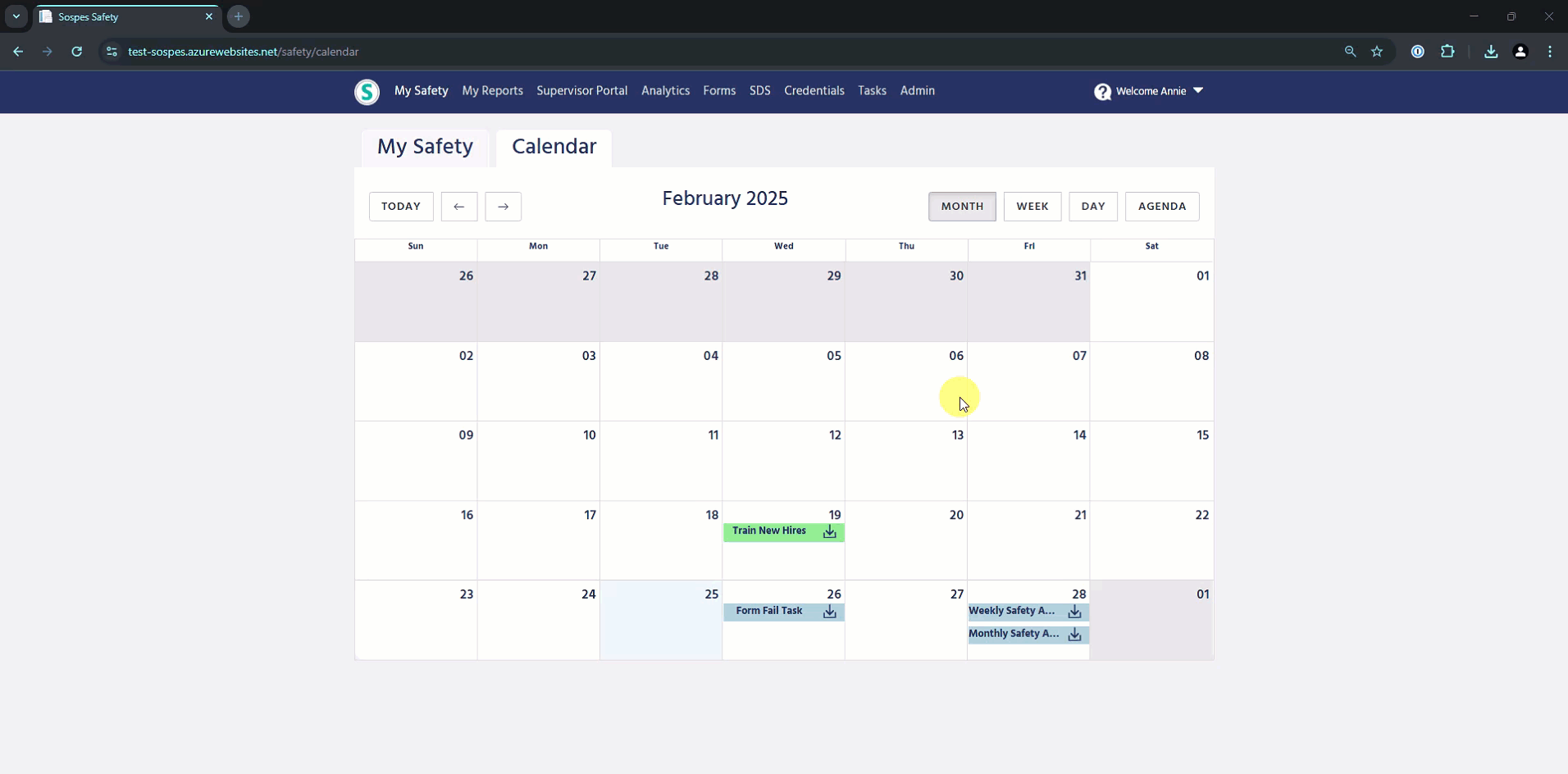Close the Sospes Safety tab
The image size is (1568, 774).
pyautogui.click(x=208, y=16)
